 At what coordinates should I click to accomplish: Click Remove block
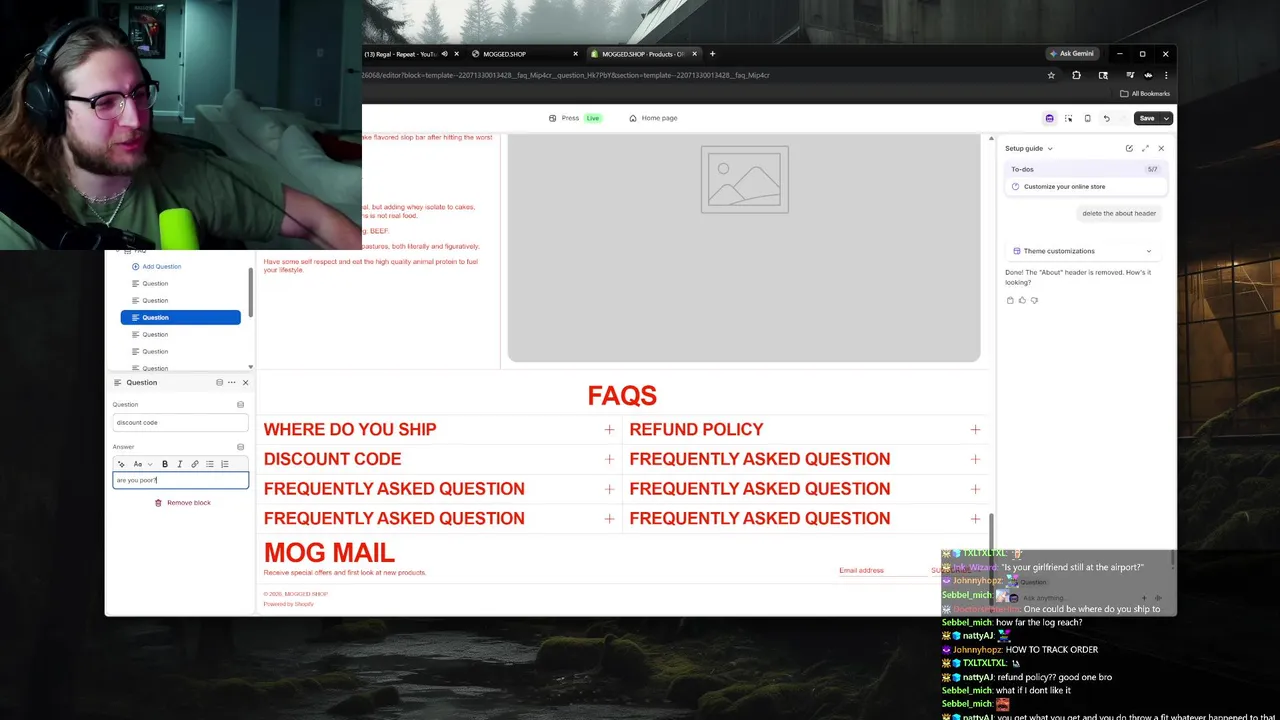pos(182,503)
